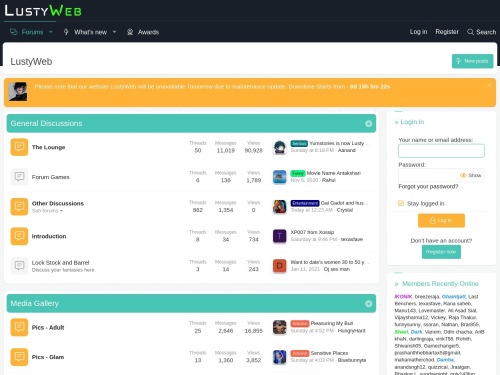Screen dimensions: 500x375
Task: Open XP007 from Xossip thread
Action: [312, 232]
